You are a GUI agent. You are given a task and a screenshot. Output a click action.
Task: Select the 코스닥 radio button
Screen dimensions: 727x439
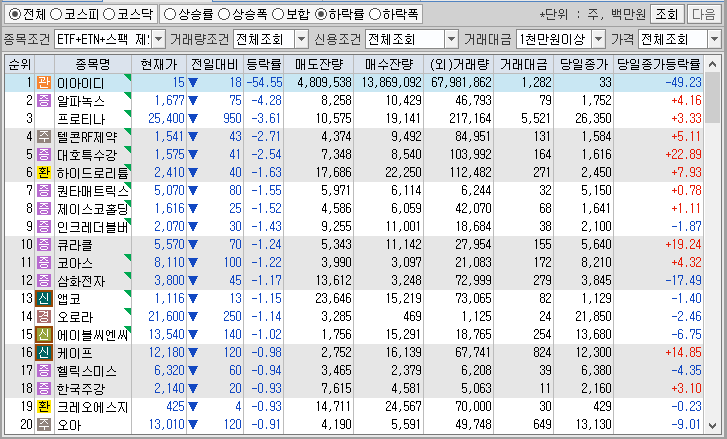(x=108, y=14)
